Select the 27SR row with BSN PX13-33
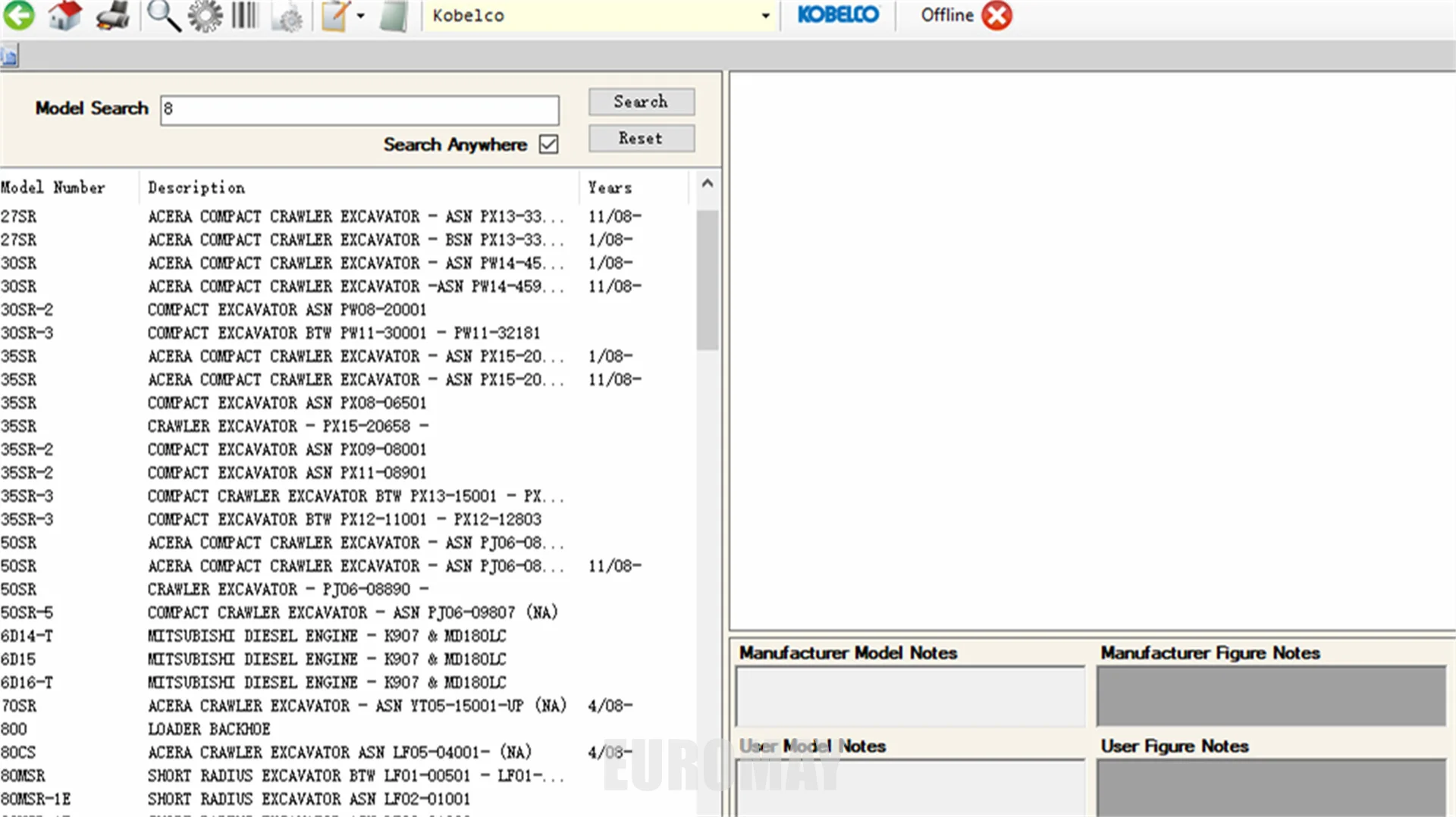The width and height of the screenshot is (1456, 817). pyautogui.click(x=347, y=239)
